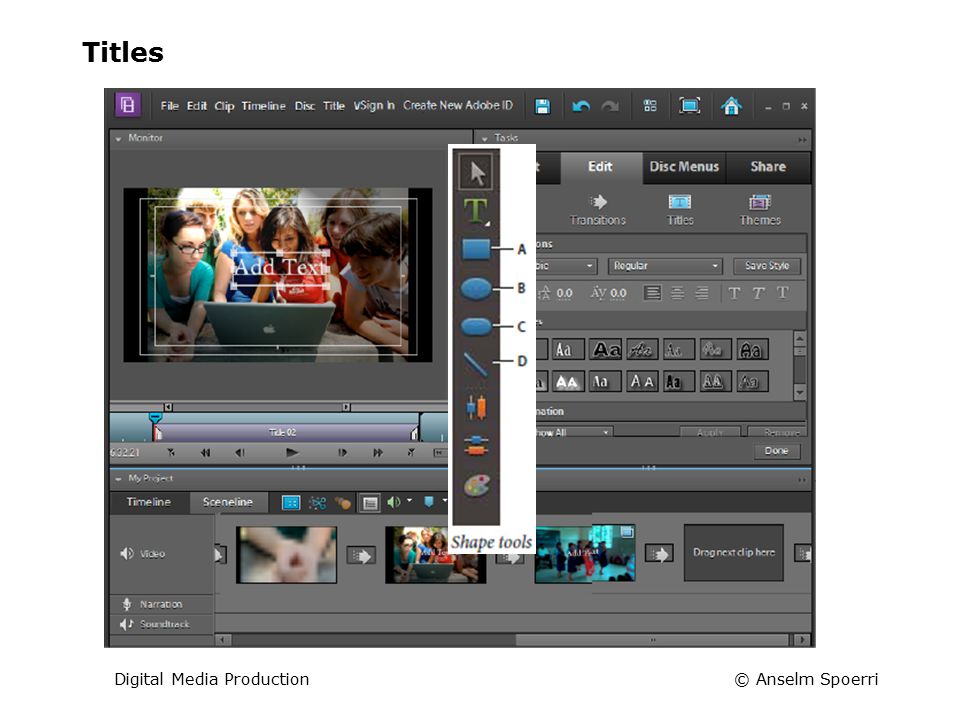Open the Clip menu
The height and width of the screenshot is (720, 960).
(x=224, y=106)
